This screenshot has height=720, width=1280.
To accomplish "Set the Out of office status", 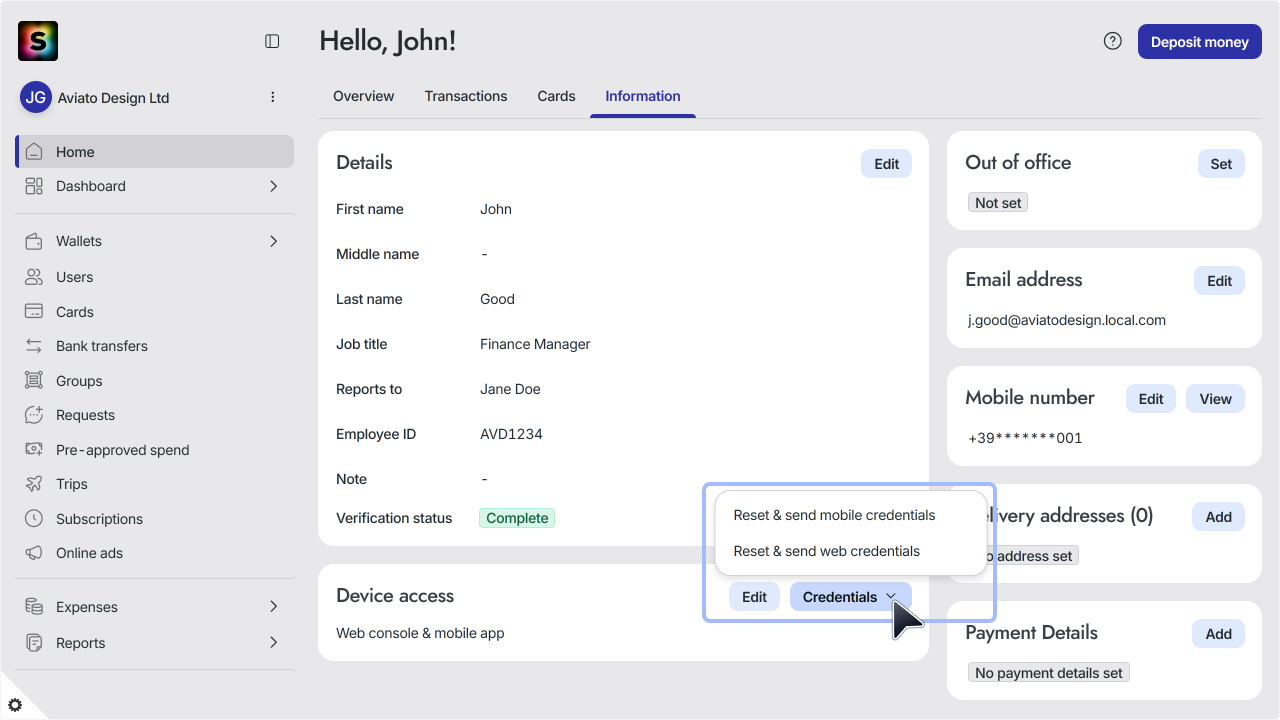I will pyautogui.click(x=1221, y=164).
